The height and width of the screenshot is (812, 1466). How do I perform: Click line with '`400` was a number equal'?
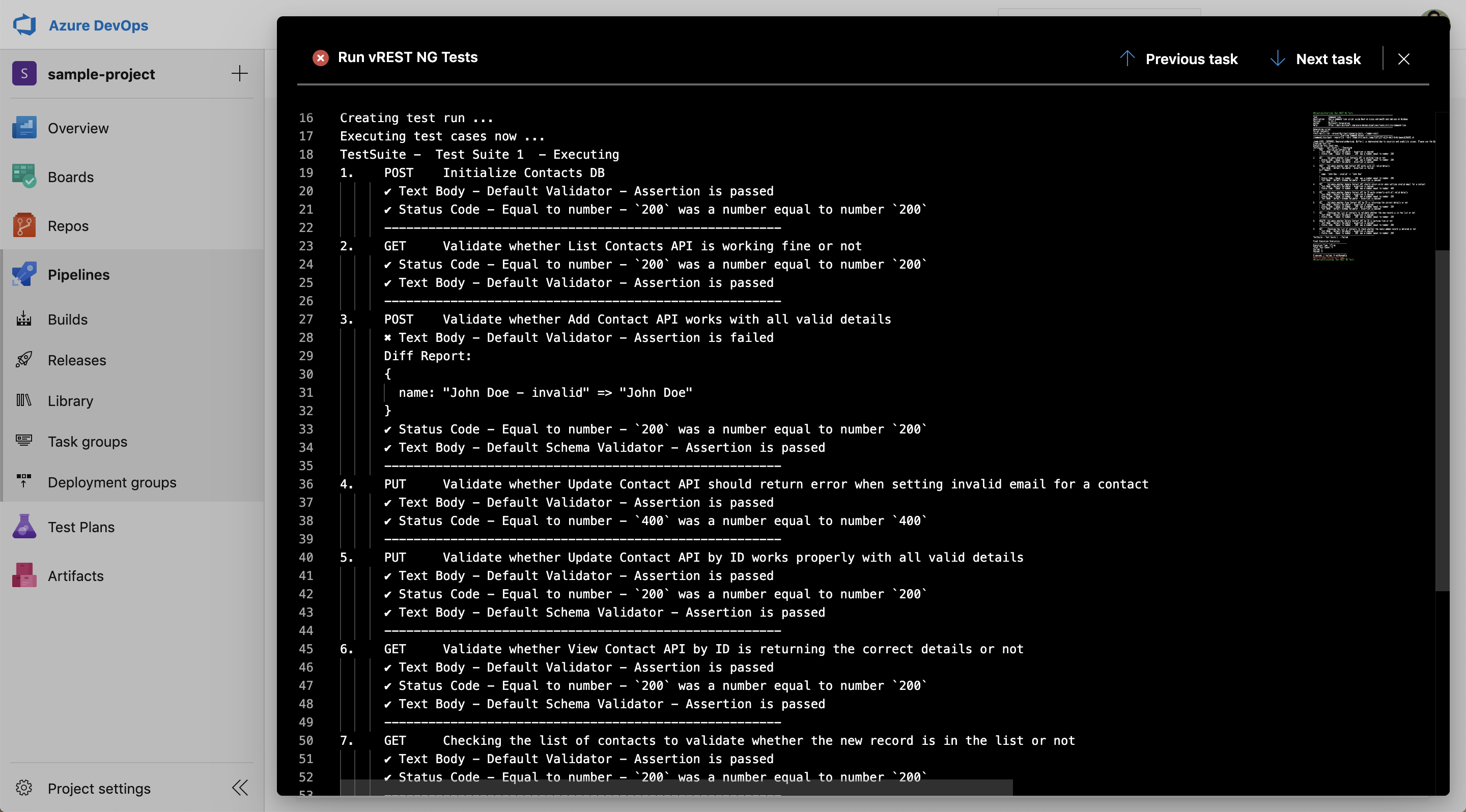click(x=656, y=520)
